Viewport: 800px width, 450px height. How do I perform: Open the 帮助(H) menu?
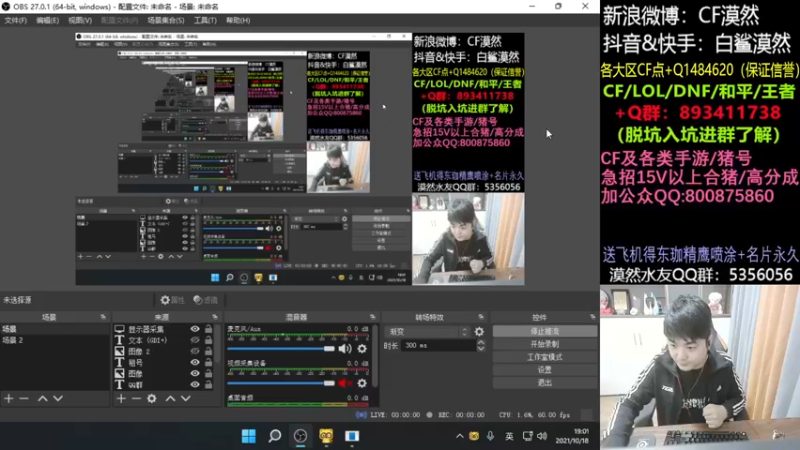pyautogui.click(x=238, y=20)
